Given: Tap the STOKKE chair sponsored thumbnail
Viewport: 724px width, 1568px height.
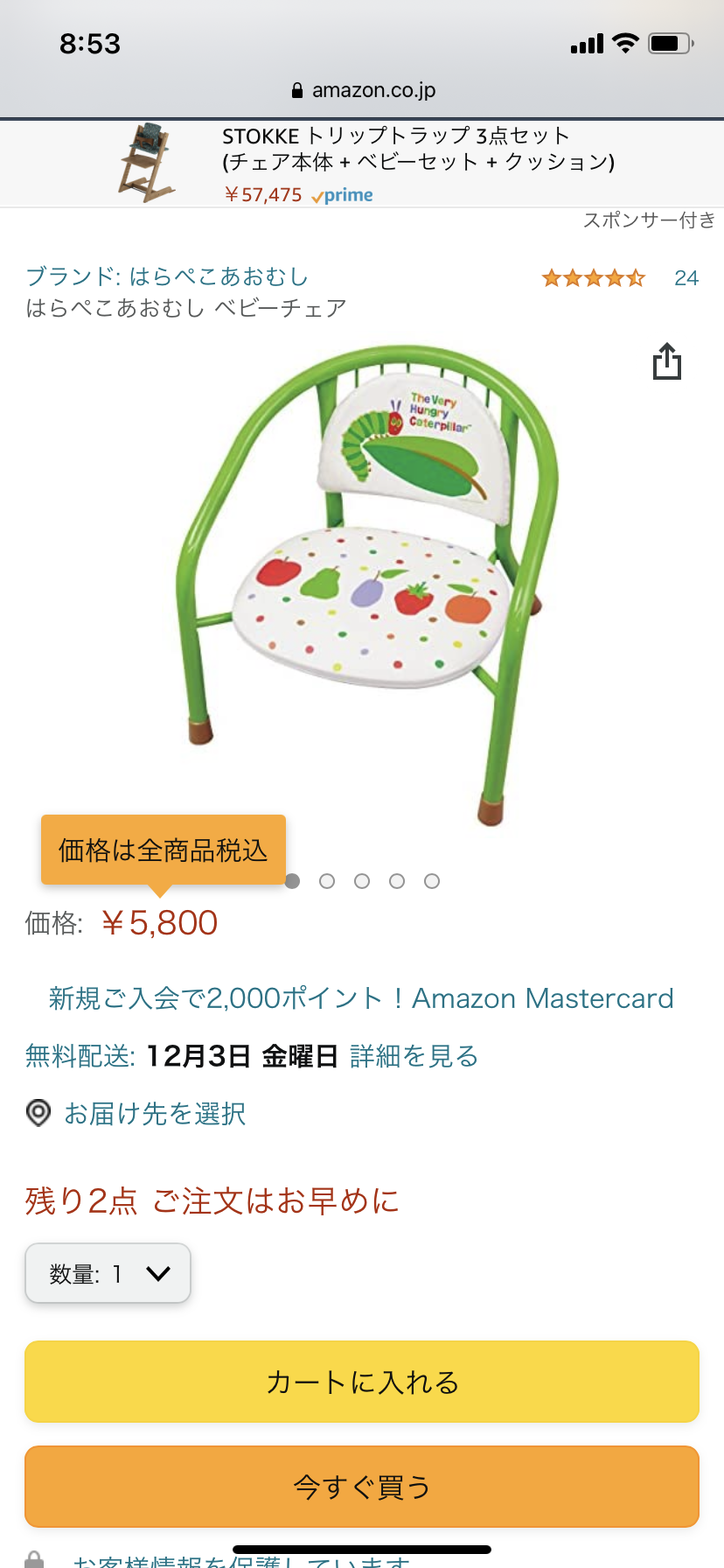Looking at the screenshot, I should 149,163.
